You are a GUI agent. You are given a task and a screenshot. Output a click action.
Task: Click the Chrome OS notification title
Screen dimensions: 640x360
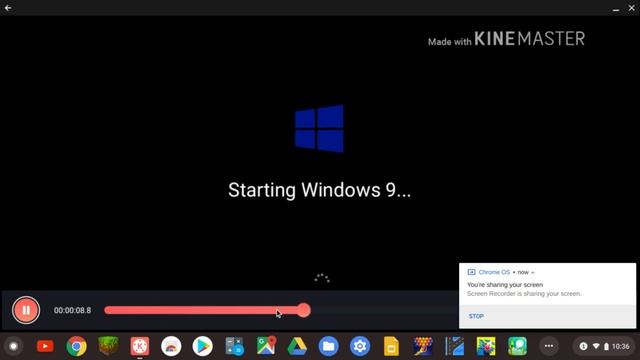pos(494,272)
